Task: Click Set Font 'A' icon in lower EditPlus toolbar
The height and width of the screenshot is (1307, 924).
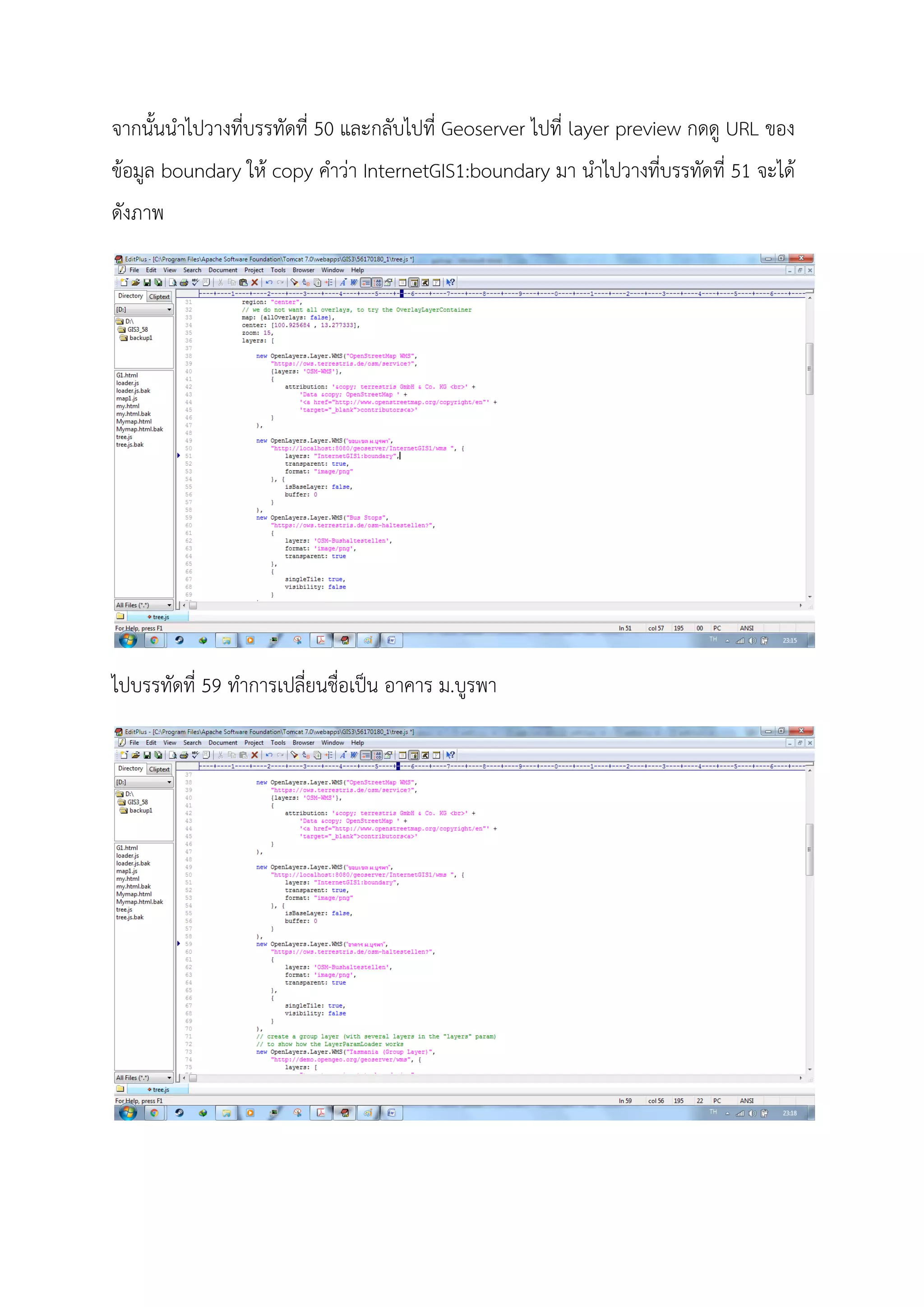Action: (x=343, y=755)
